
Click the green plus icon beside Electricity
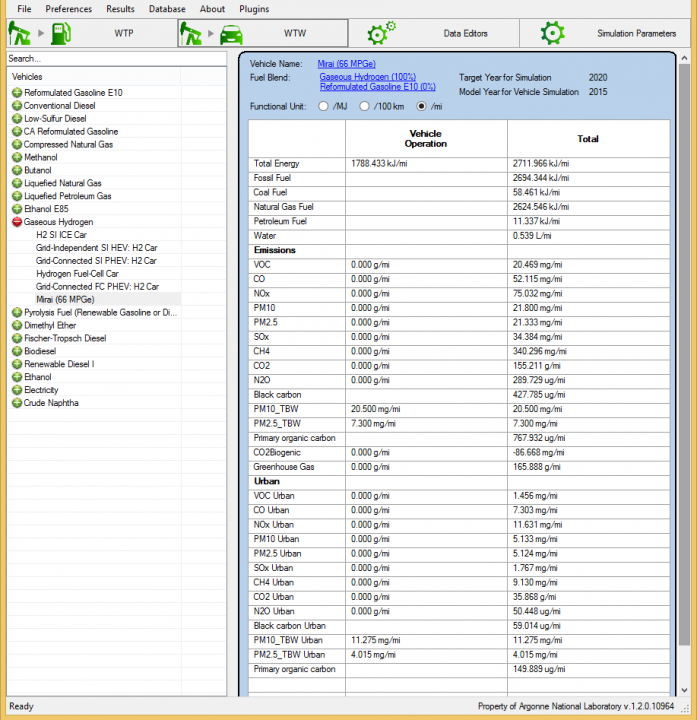(17, 390)
